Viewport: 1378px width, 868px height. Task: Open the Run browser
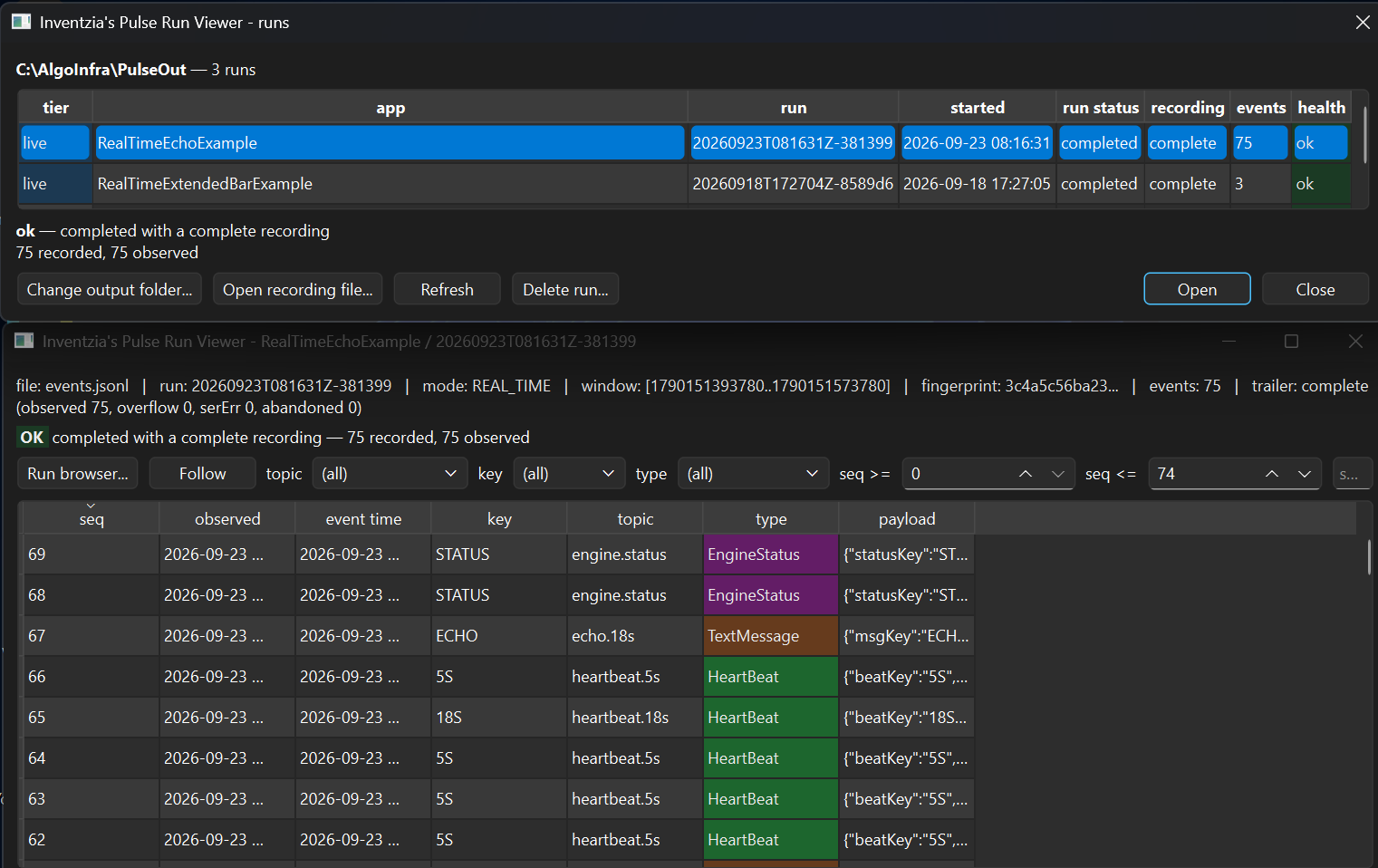pyautogui.click(x=78, y=474)
